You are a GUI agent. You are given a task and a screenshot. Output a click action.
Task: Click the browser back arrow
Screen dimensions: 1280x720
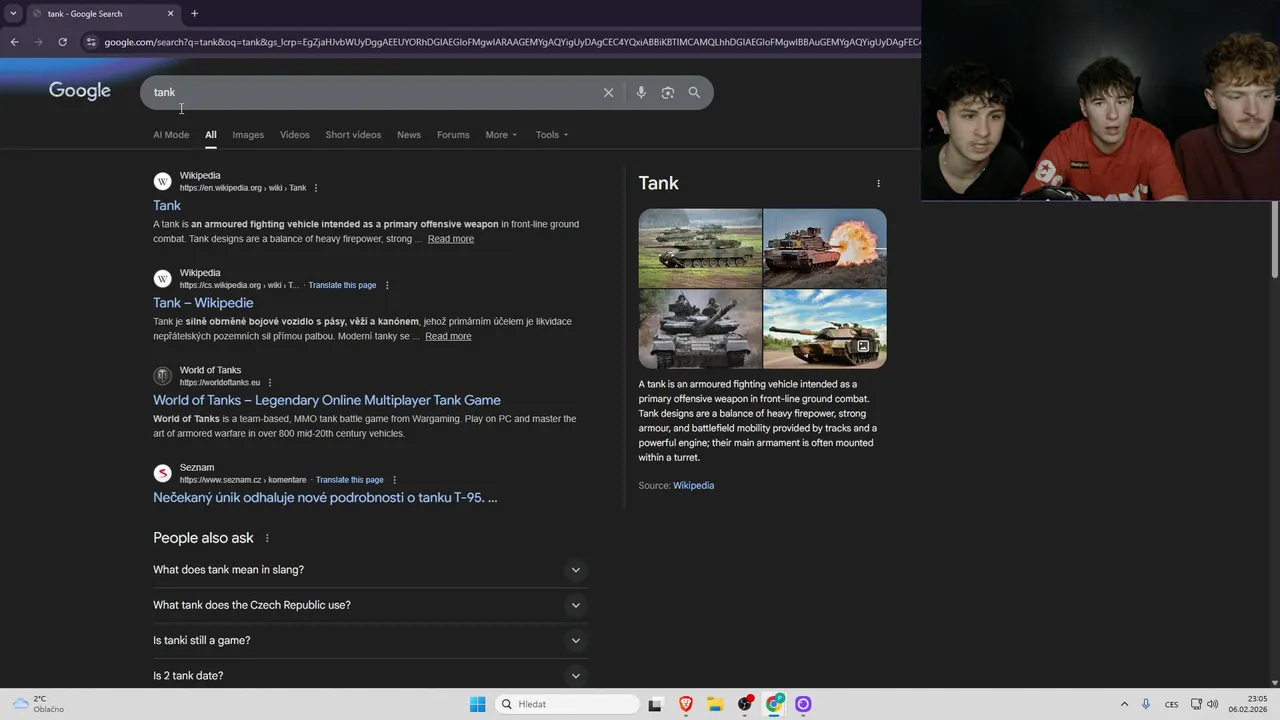(14, 42)
